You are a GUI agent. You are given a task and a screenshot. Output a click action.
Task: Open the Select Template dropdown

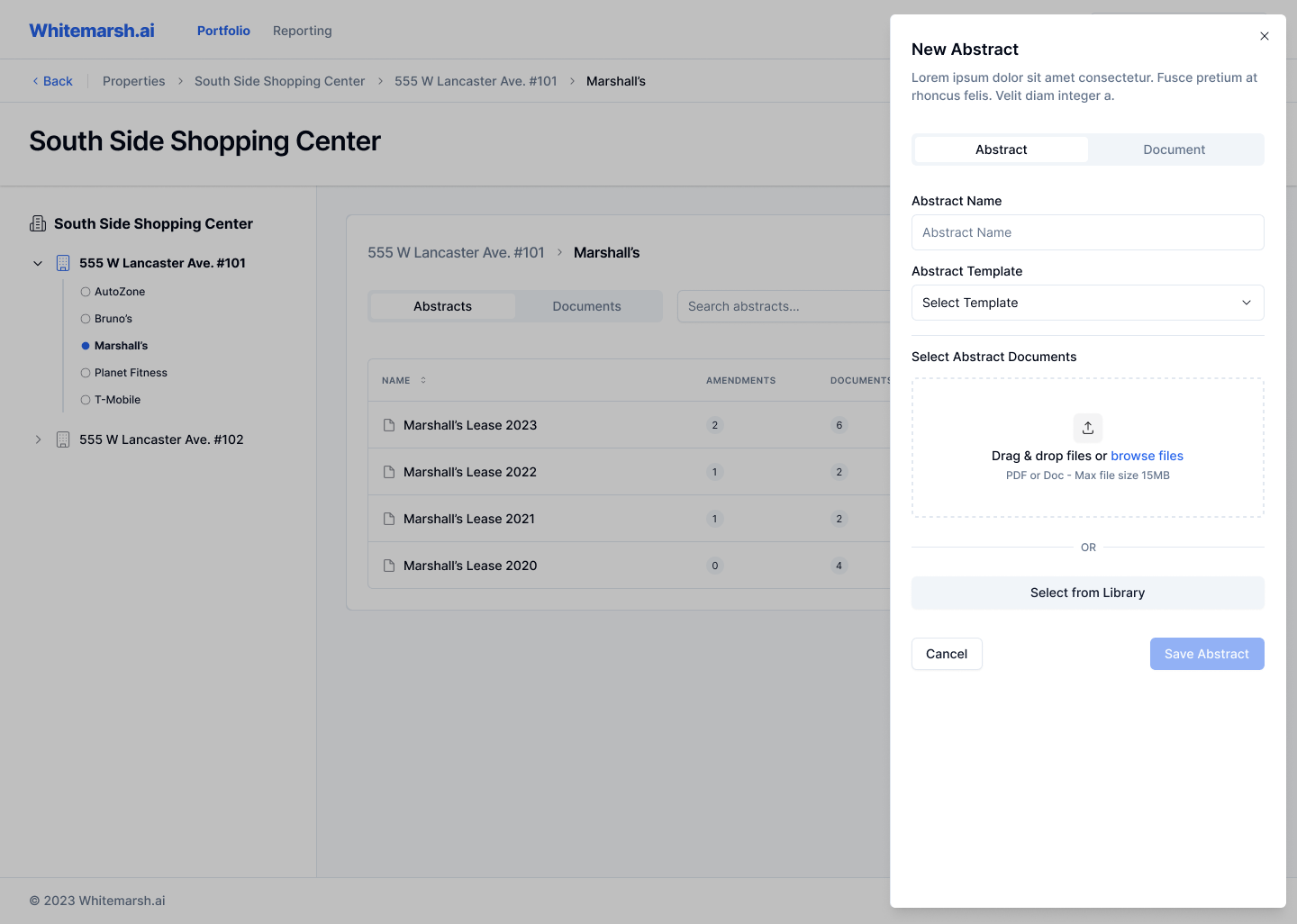pos(1088,303)
